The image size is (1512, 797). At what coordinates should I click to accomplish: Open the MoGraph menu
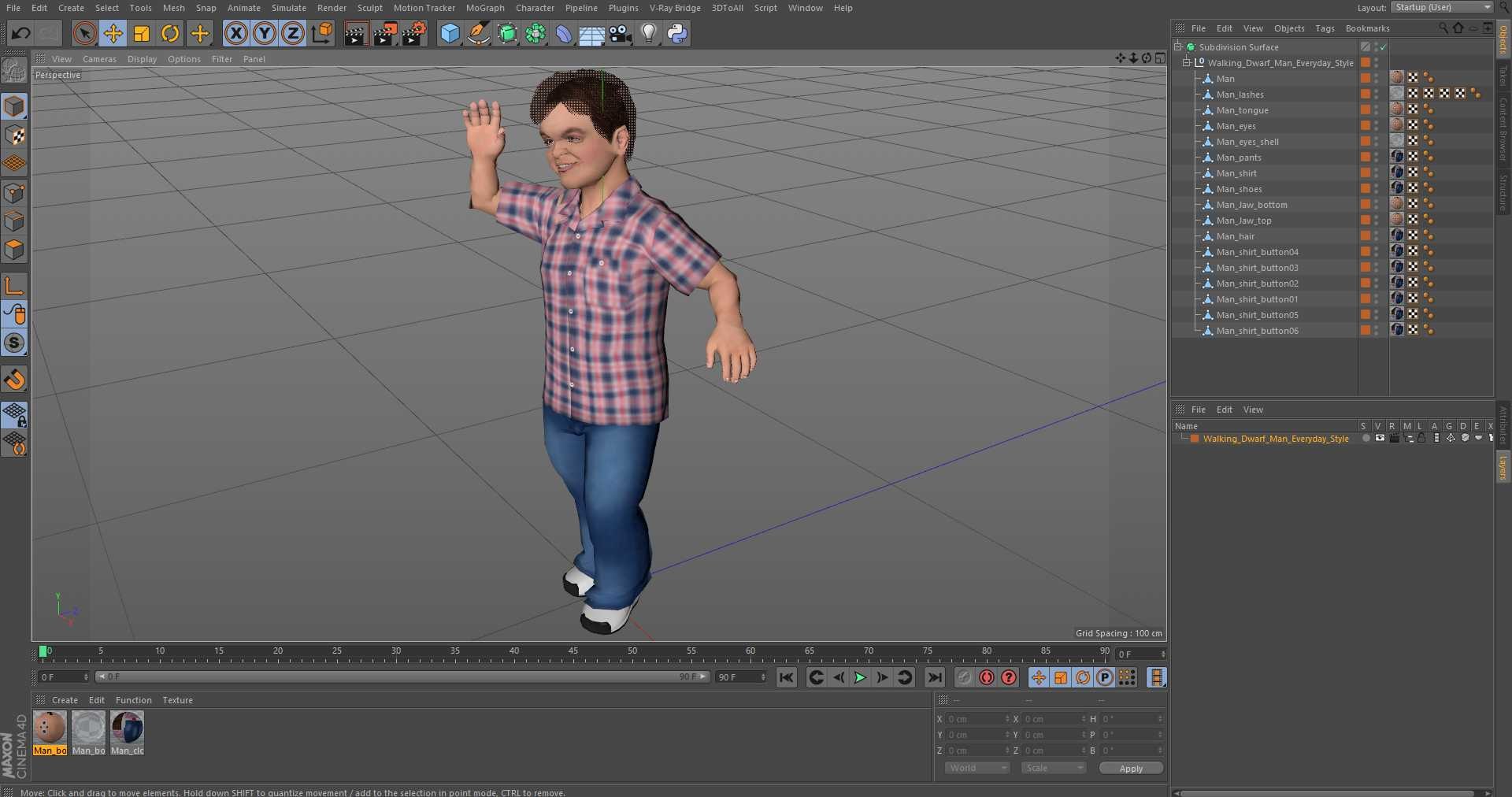[485, 8]
